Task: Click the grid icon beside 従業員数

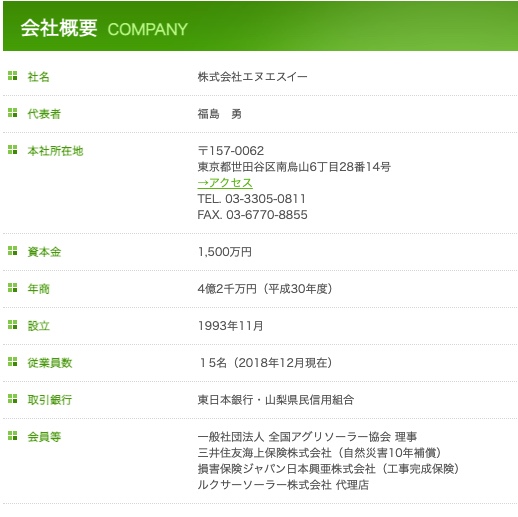Action: (13, 362)
